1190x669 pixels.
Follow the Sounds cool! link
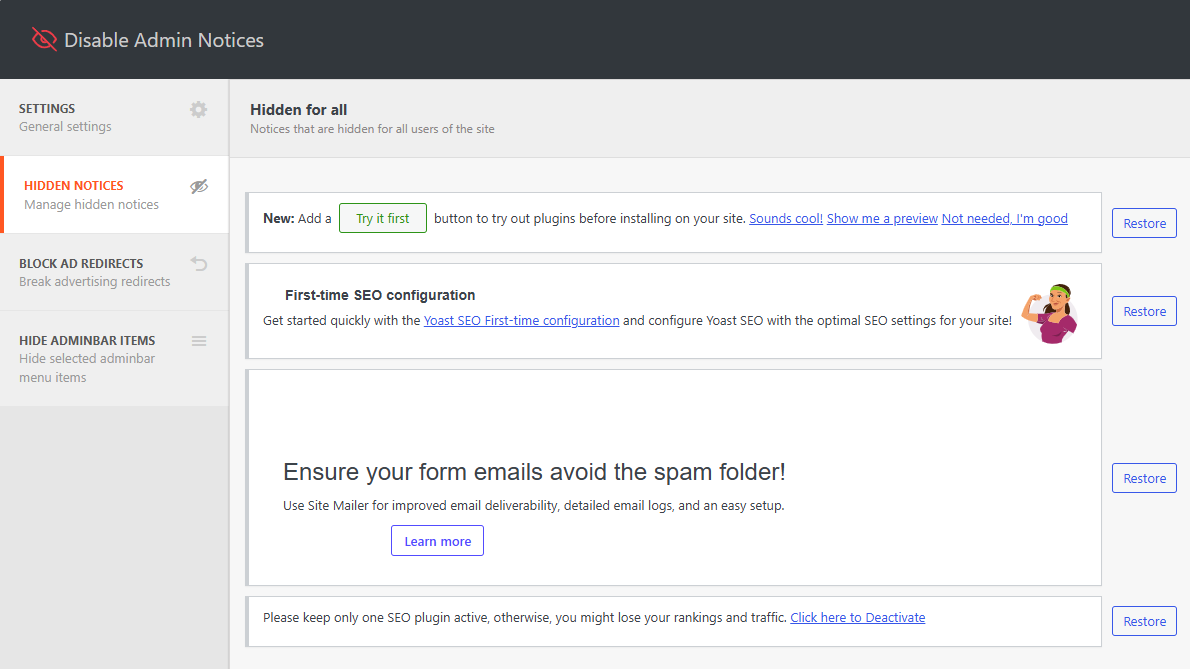point(786,218)
